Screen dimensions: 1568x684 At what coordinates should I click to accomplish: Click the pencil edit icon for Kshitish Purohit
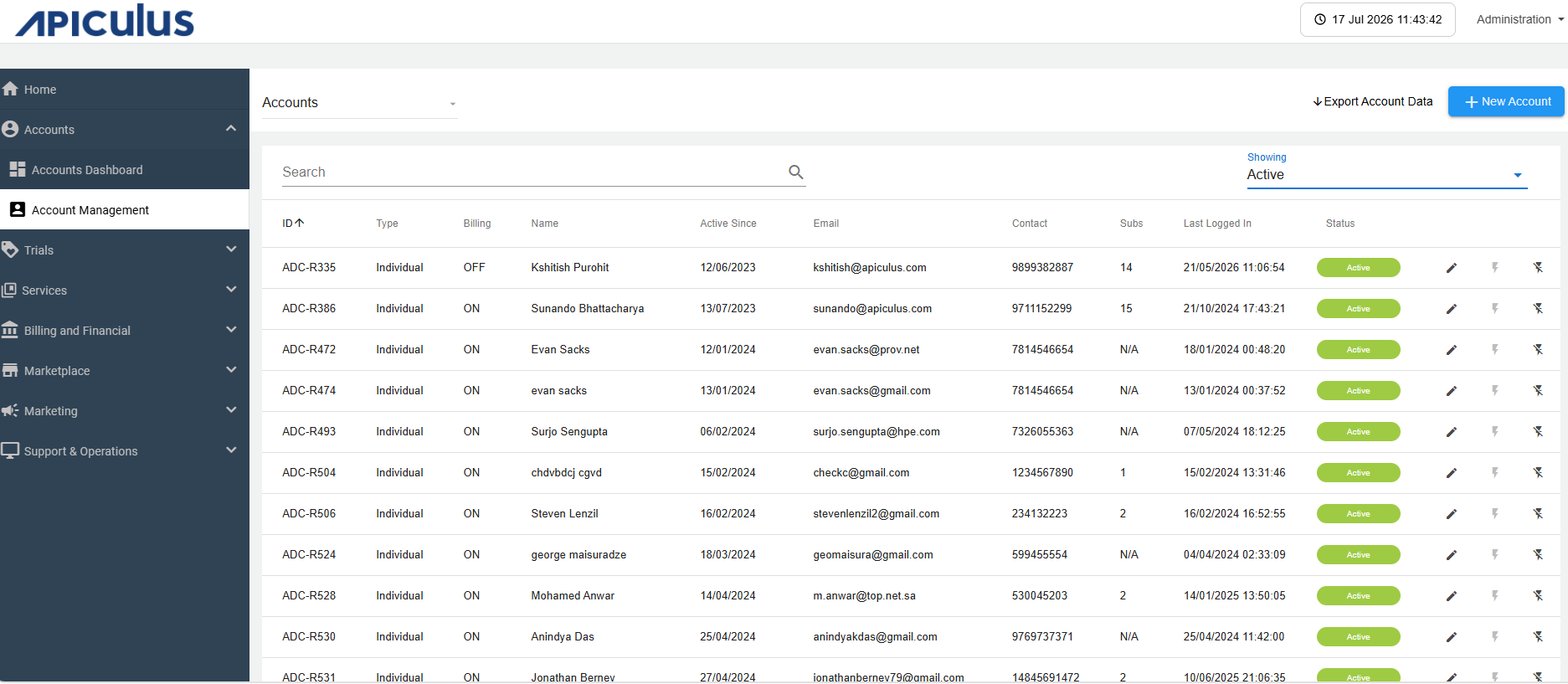1452,268
